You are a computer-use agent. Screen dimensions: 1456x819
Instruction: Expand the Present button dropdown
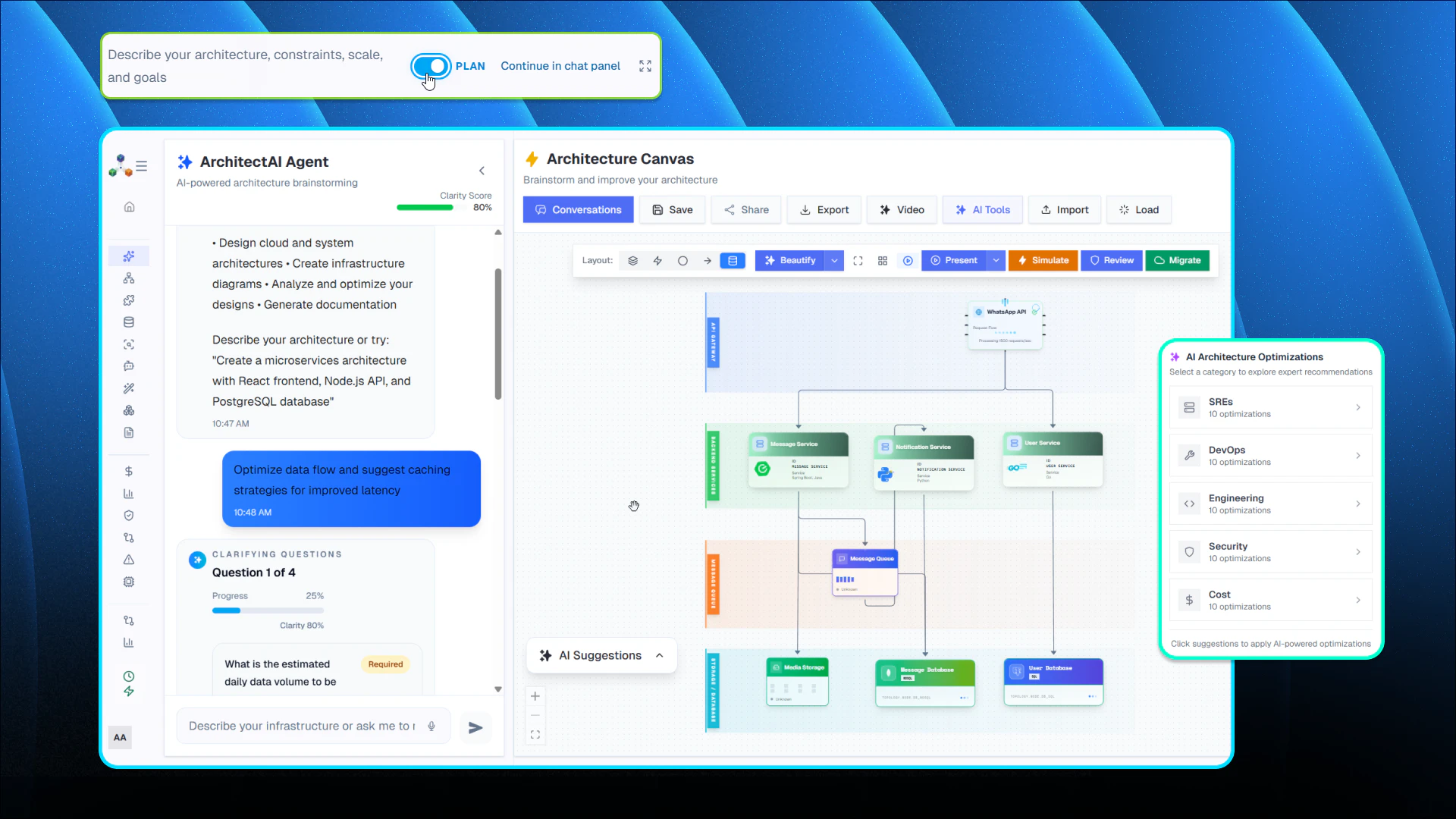[x=996, y=260]
